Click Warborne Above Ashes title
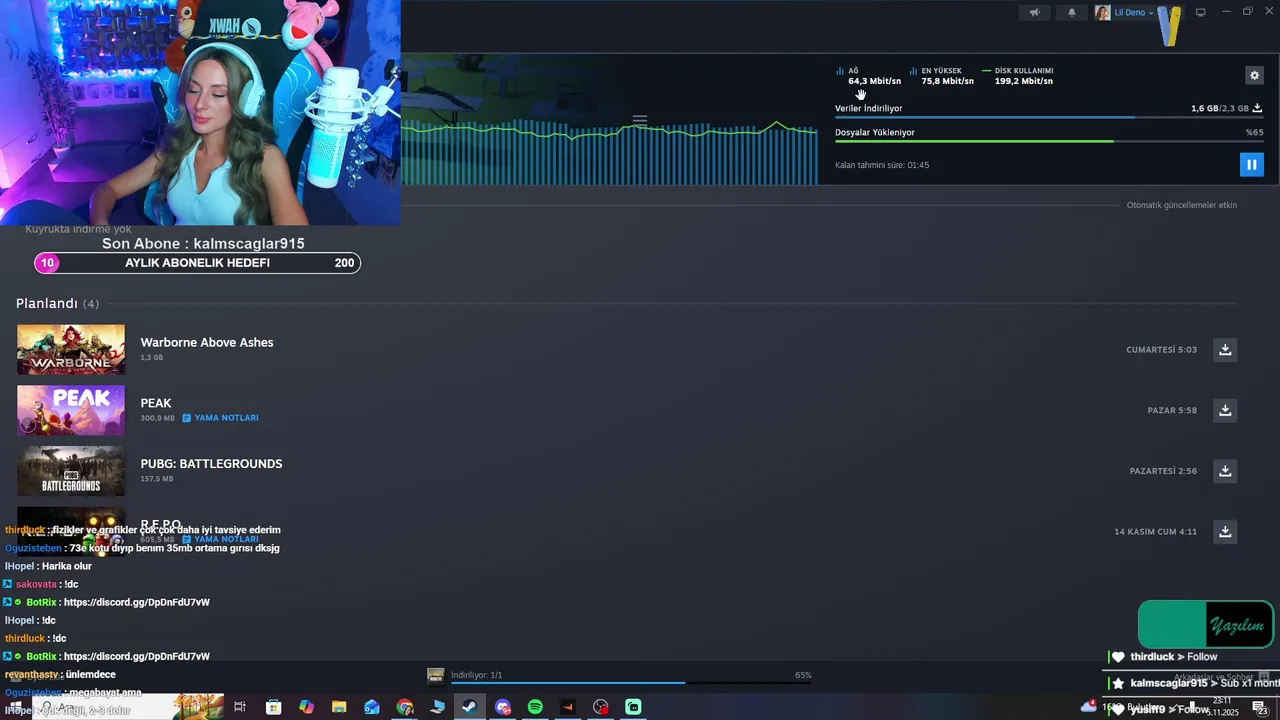The height and width of the screenshot is (720, 1280). point(207,342)
